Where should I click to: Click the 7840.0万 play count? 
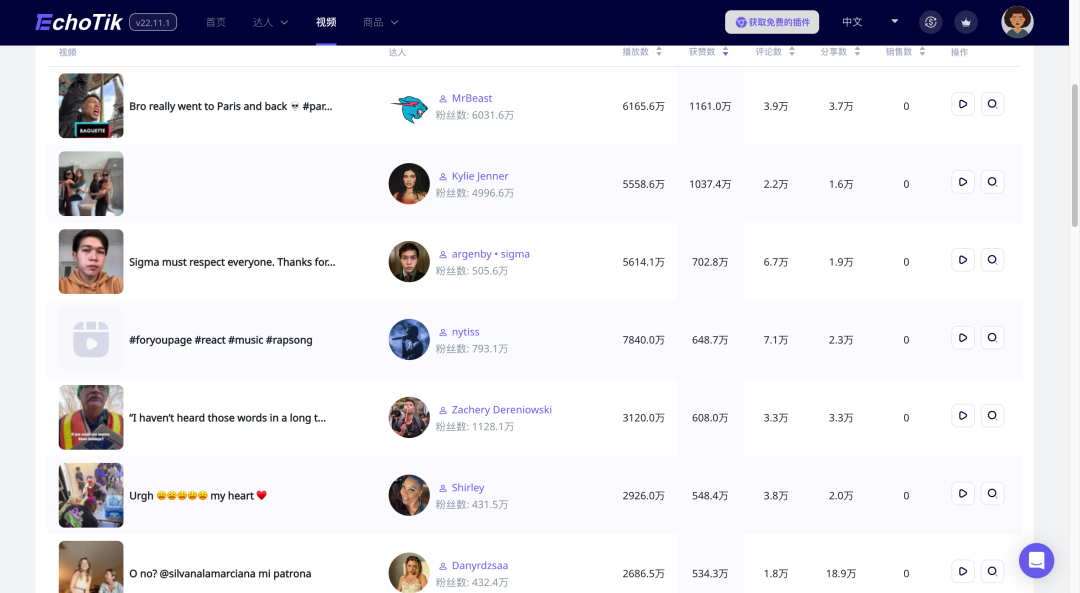[x=643, y=340]
